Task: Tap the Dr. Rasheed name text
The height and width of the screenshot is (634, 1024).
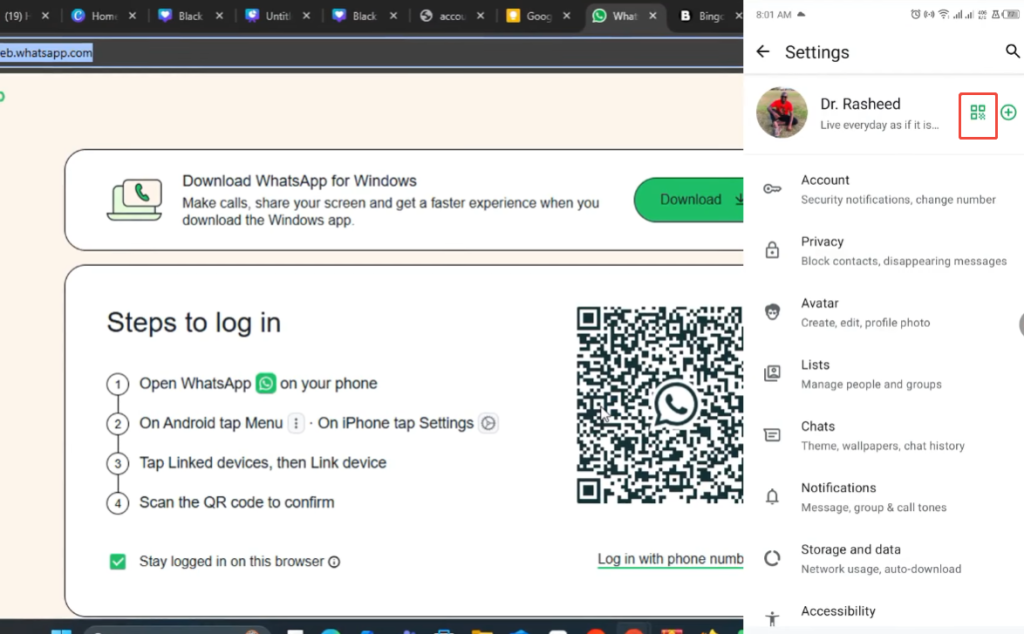Action: 860,104
